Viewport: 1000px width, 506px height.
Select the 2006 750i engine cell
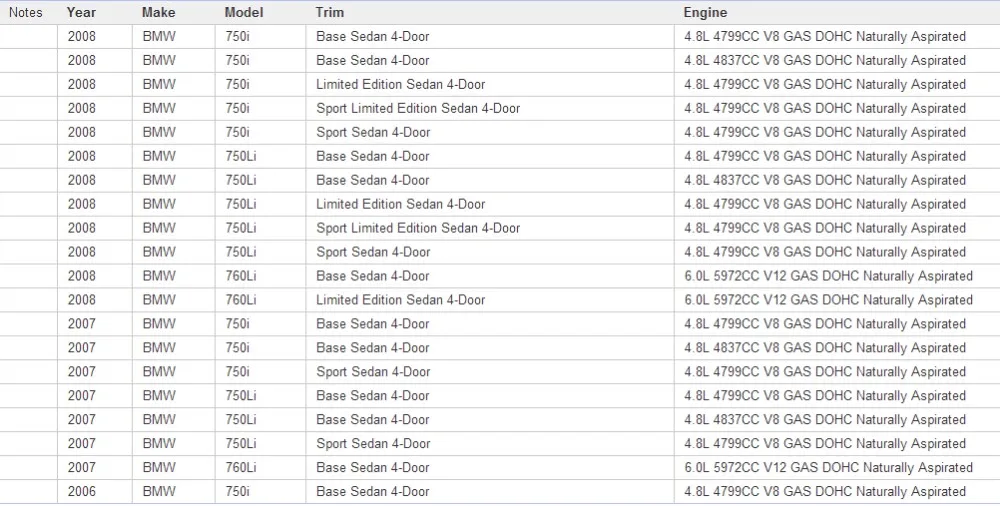[837, 492]
